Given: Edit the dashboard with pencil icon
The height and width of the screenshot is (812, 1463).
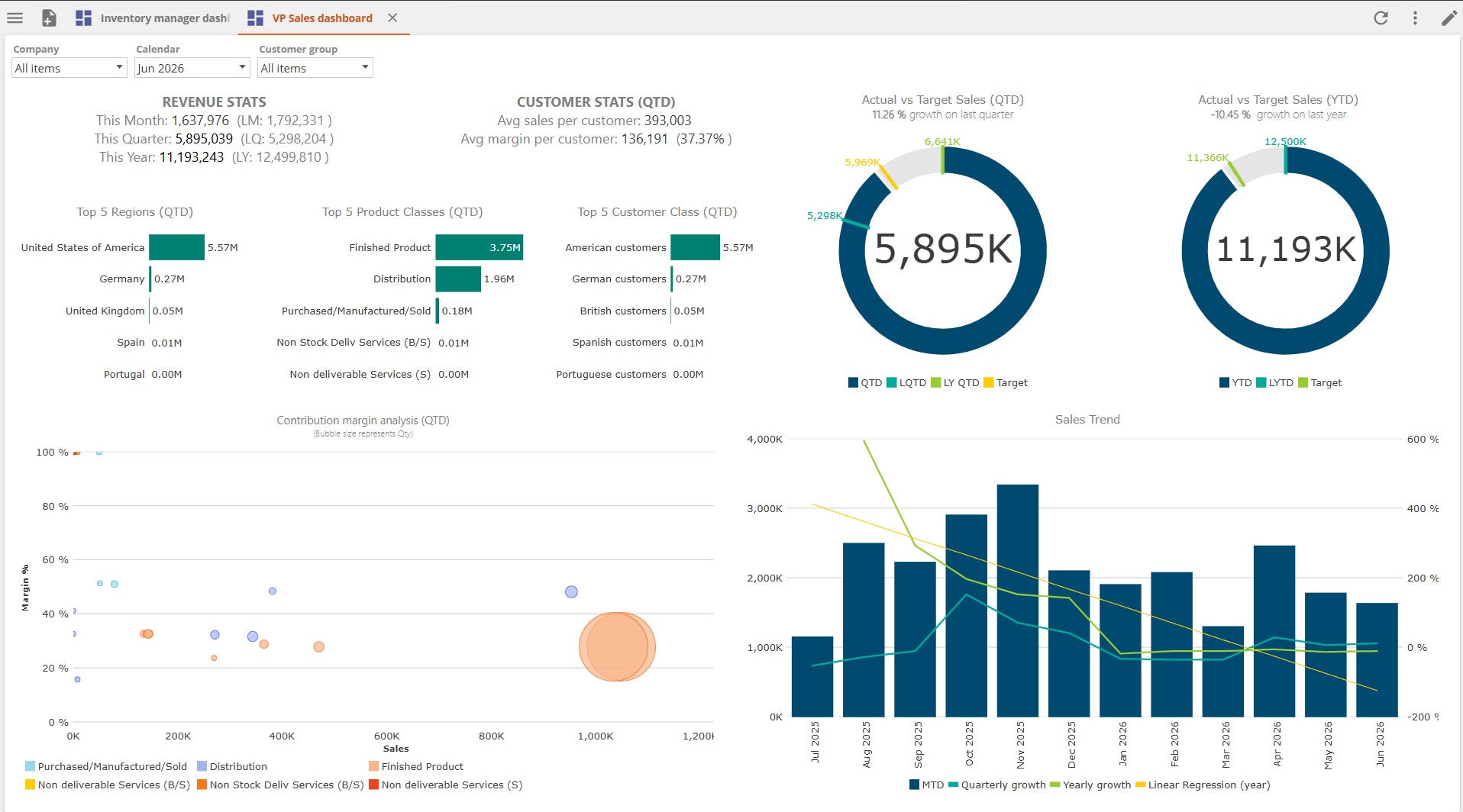Looking at the screenshot, I should pyautogui.click(x=1448, y=18).
